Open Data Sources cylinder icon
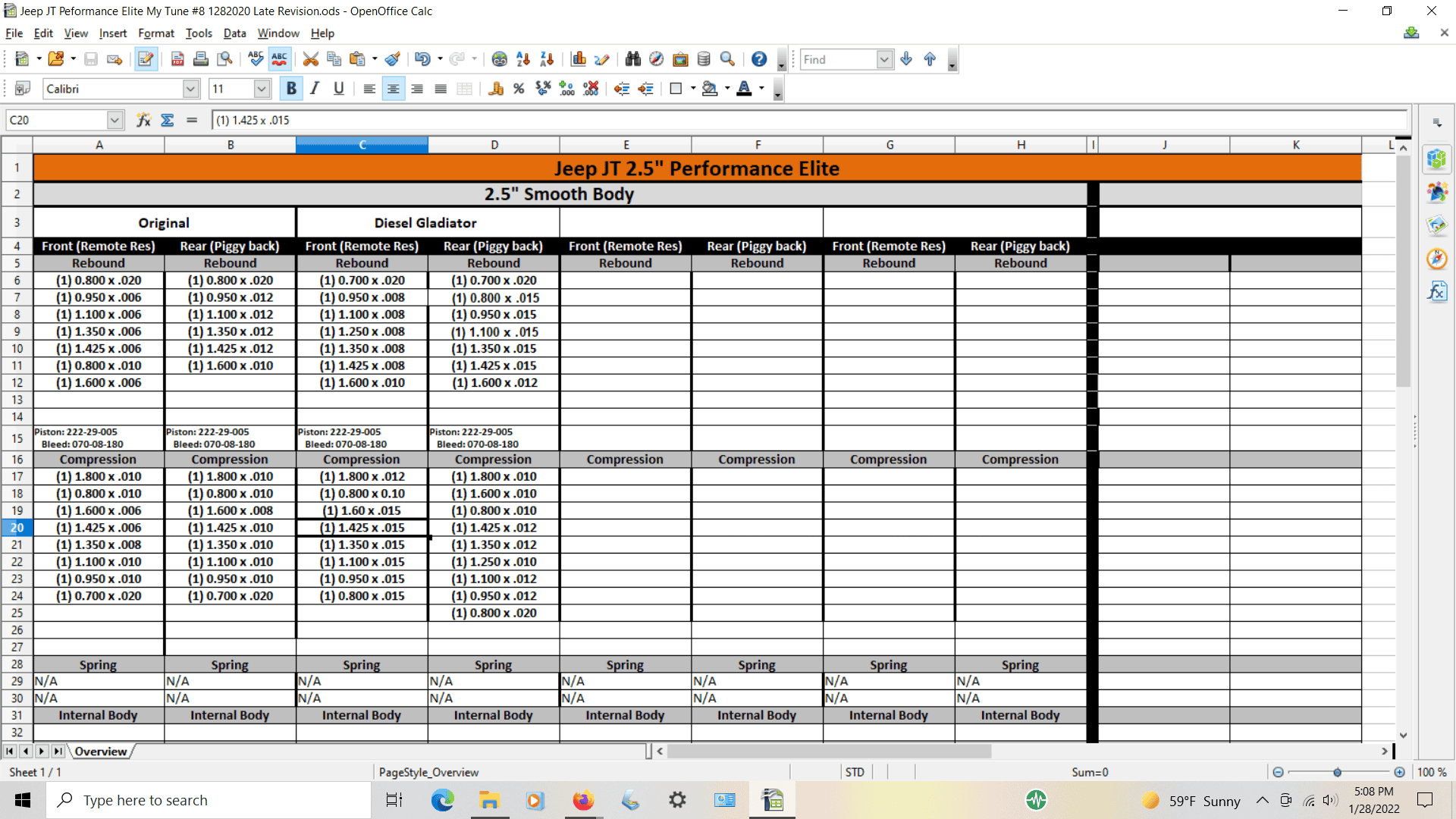The width and height of the screenshot is (1456, 819). tap(704, 59)
